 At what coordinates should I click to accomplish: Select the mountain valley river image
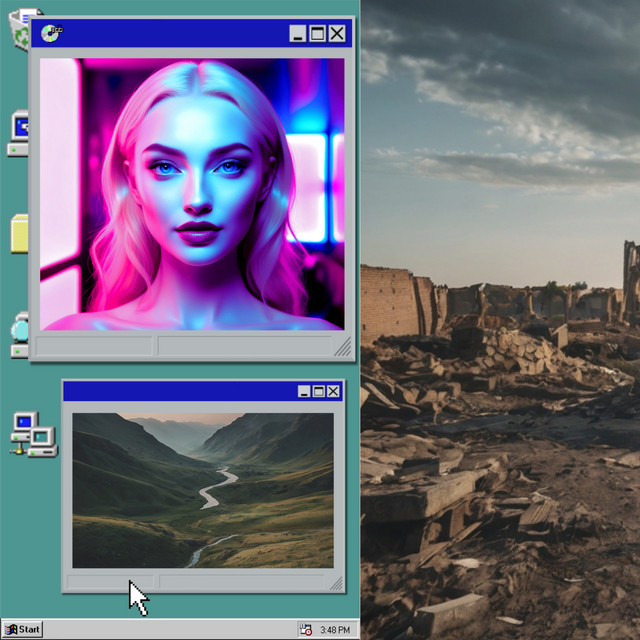coord(203,490)
